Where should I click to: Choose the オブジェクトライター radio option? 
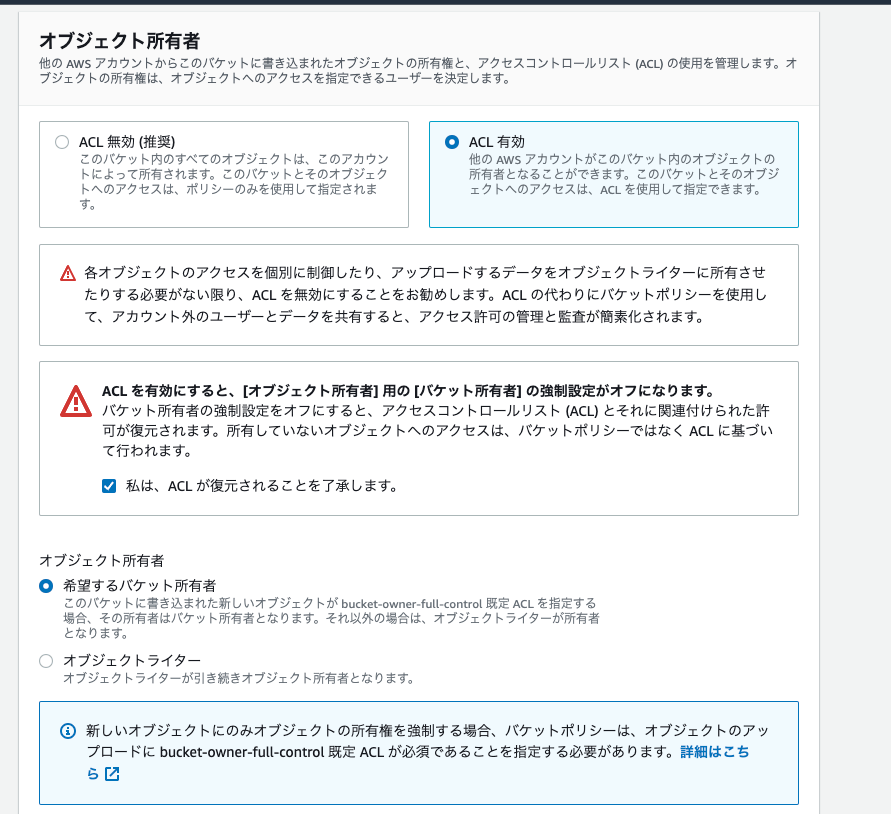[x=46, y=661]
